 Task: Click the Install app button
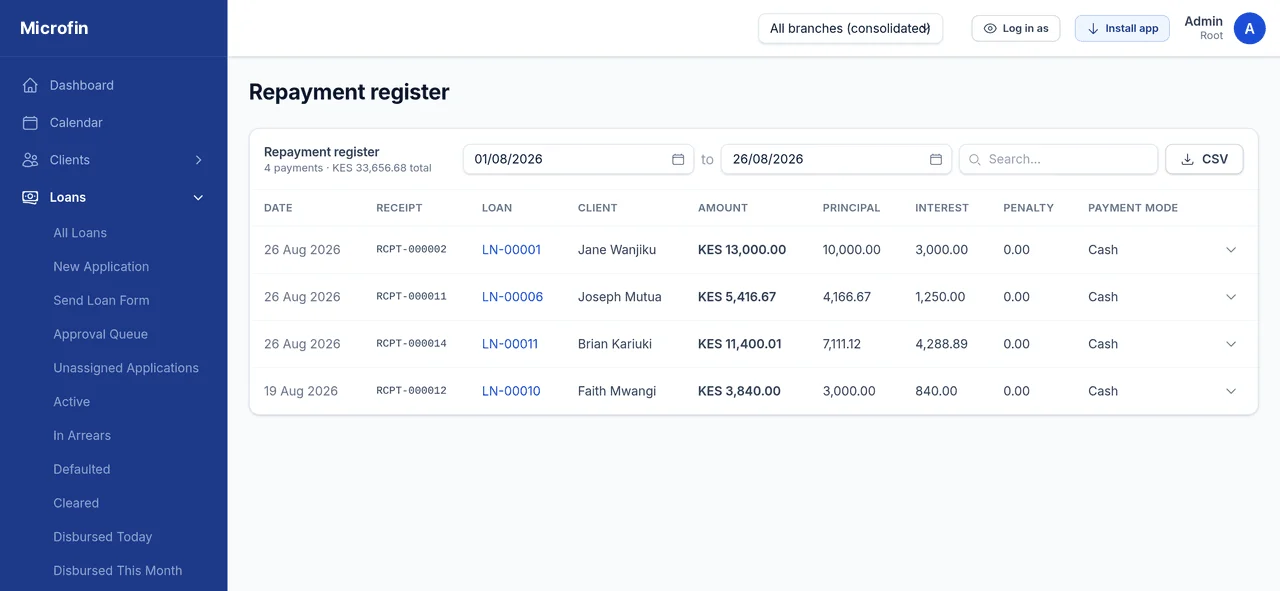pyautogui.click(x=1122, y=28)
